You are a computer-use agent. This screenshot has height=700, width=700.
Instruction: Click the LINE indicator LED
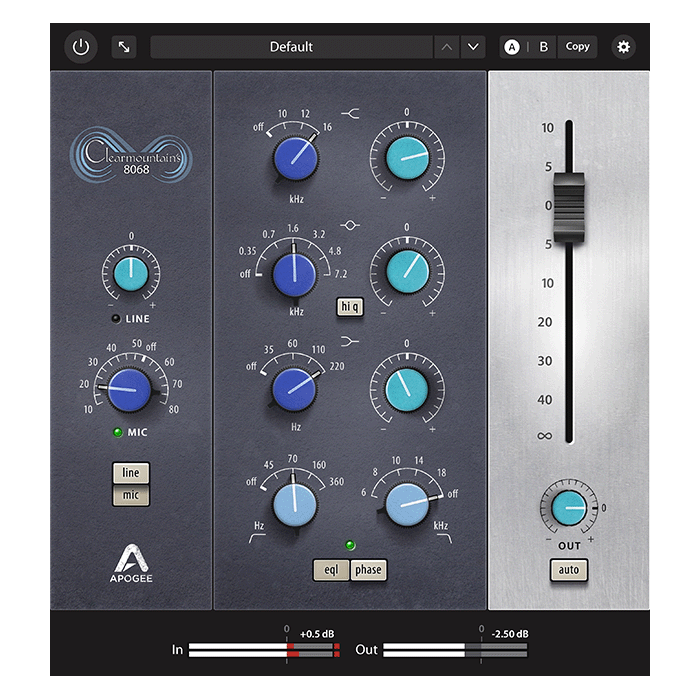coord(116,319)
